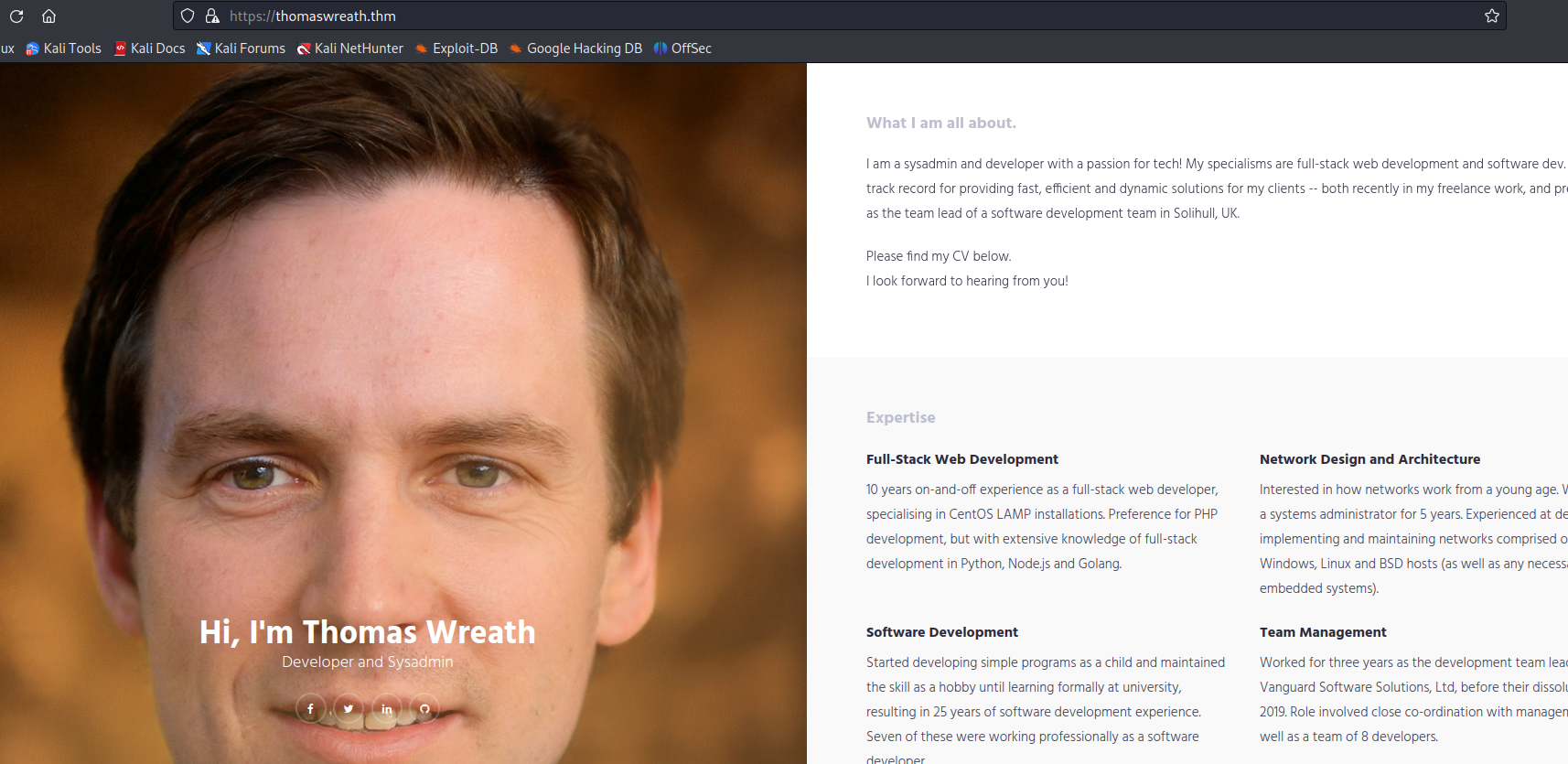The height and width of the screenshot is (764, 1568).
Task: Open the LinkedIn social icon
Action: pos(387,709)
